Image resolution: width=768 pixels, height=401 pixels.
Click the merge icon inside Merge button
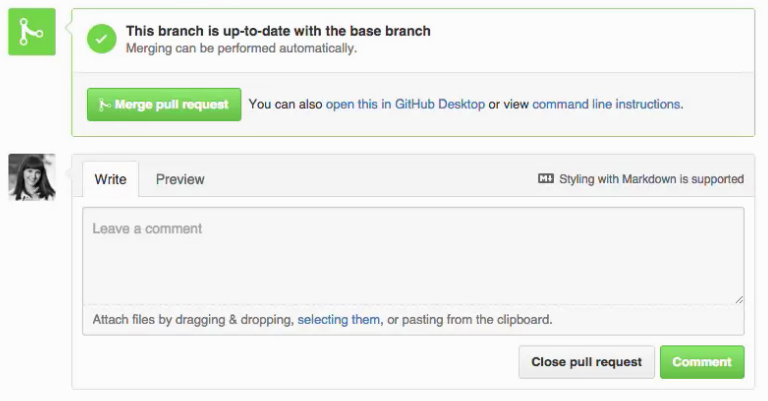[x=104, y=104]
